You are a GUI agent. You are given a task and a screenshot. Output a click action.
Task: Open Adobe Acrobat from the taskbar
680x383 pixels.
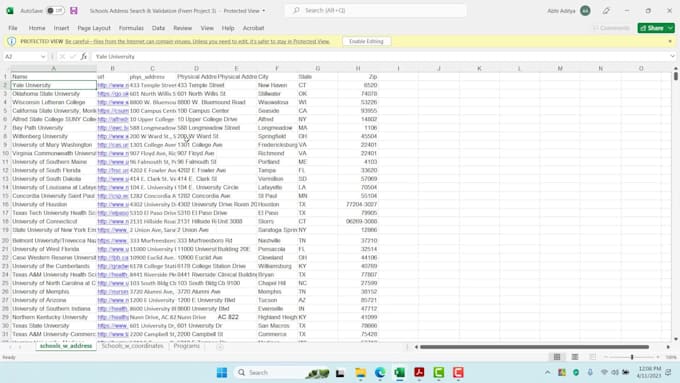coord(419,373)
